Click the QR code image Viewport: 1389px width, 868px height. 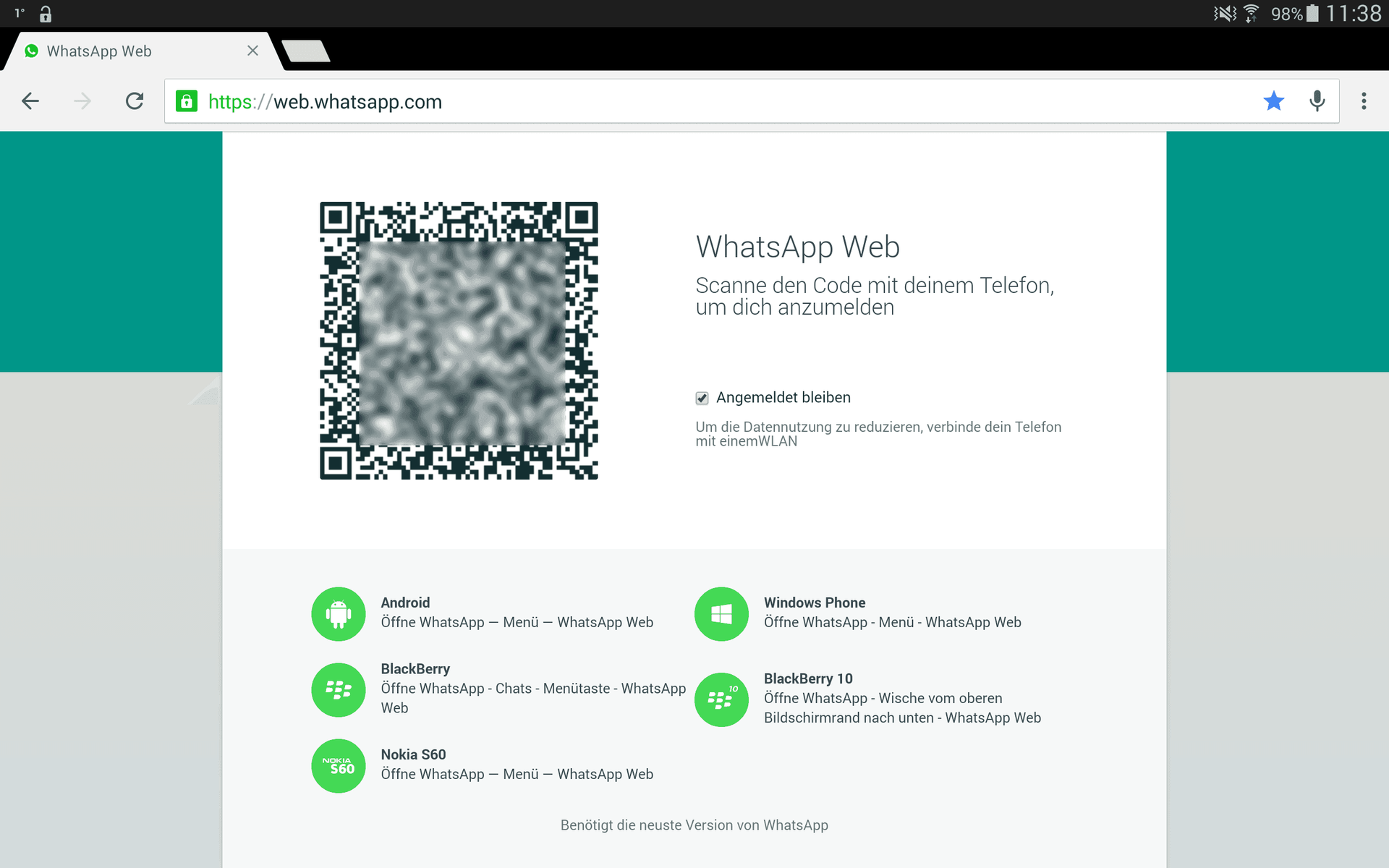coord(459,341)
